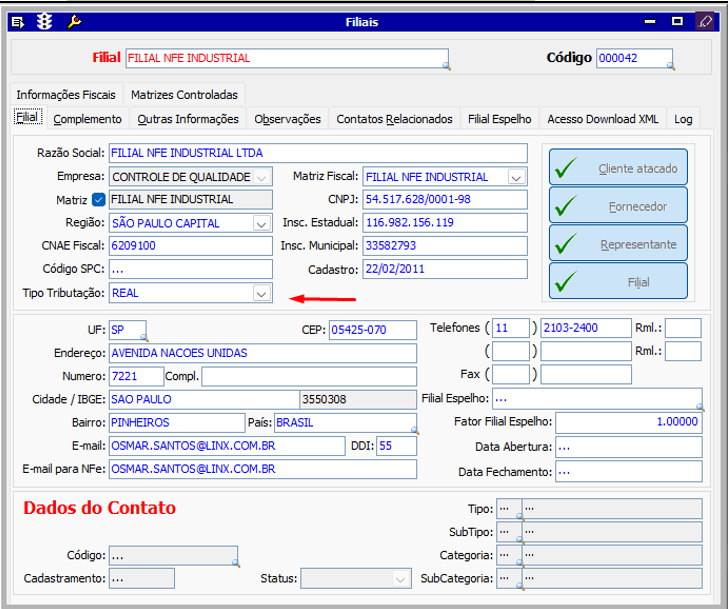
Task: Expand the Tipo Tributação dropdown
Action: click(x=261, y=294)
